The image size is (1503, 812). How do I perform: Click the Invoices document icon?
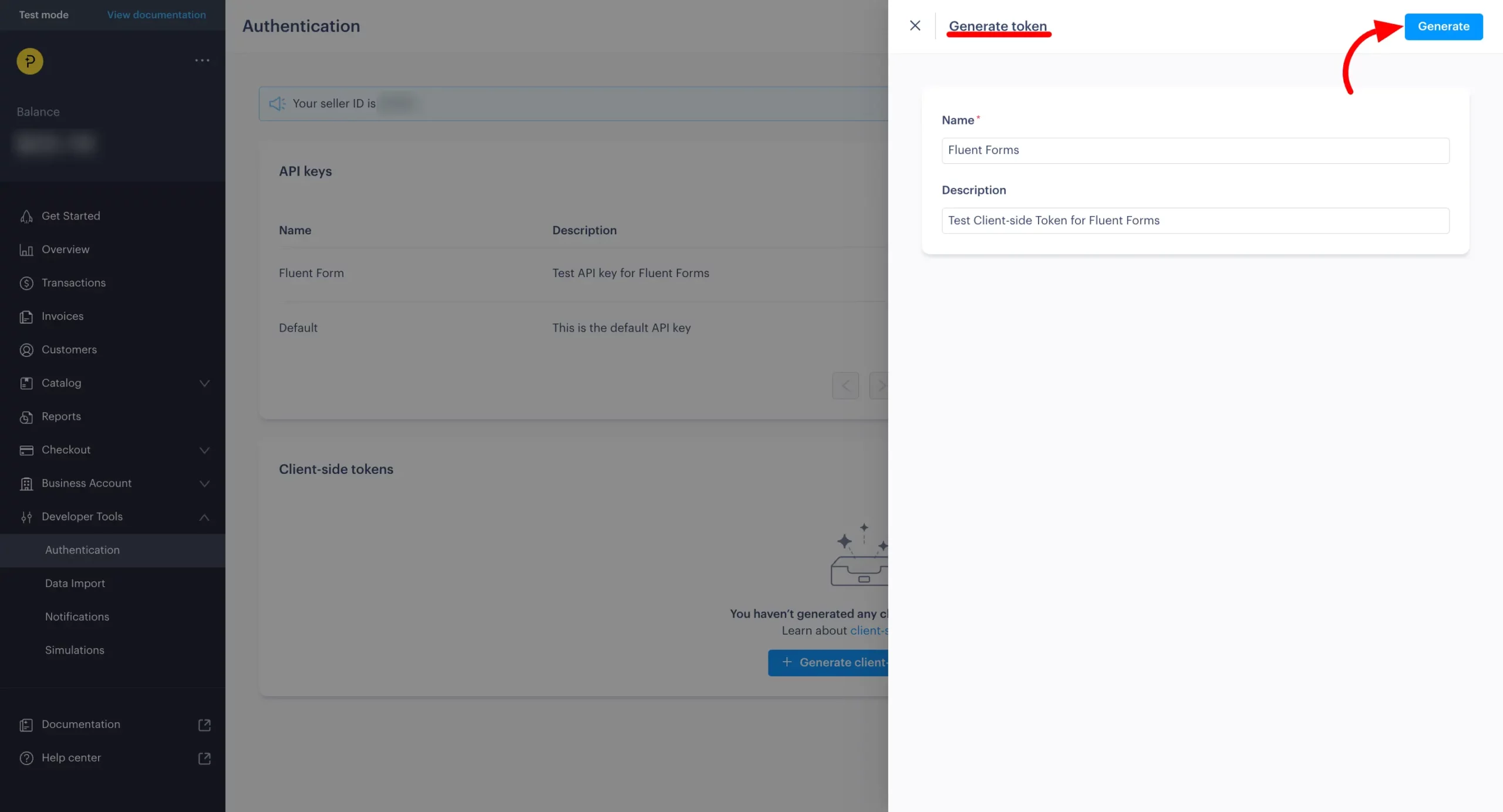pyautogui.click(x=26, y=317)
